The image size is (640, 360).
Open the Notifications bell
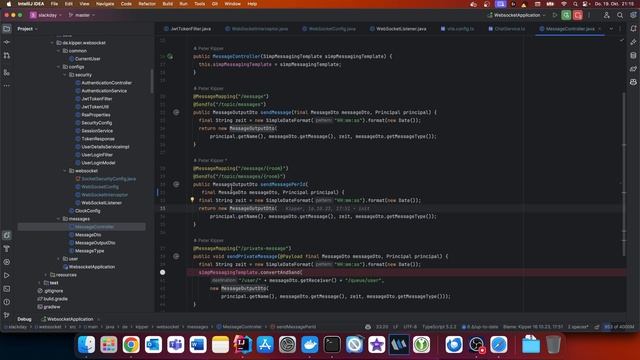[633, 29]
